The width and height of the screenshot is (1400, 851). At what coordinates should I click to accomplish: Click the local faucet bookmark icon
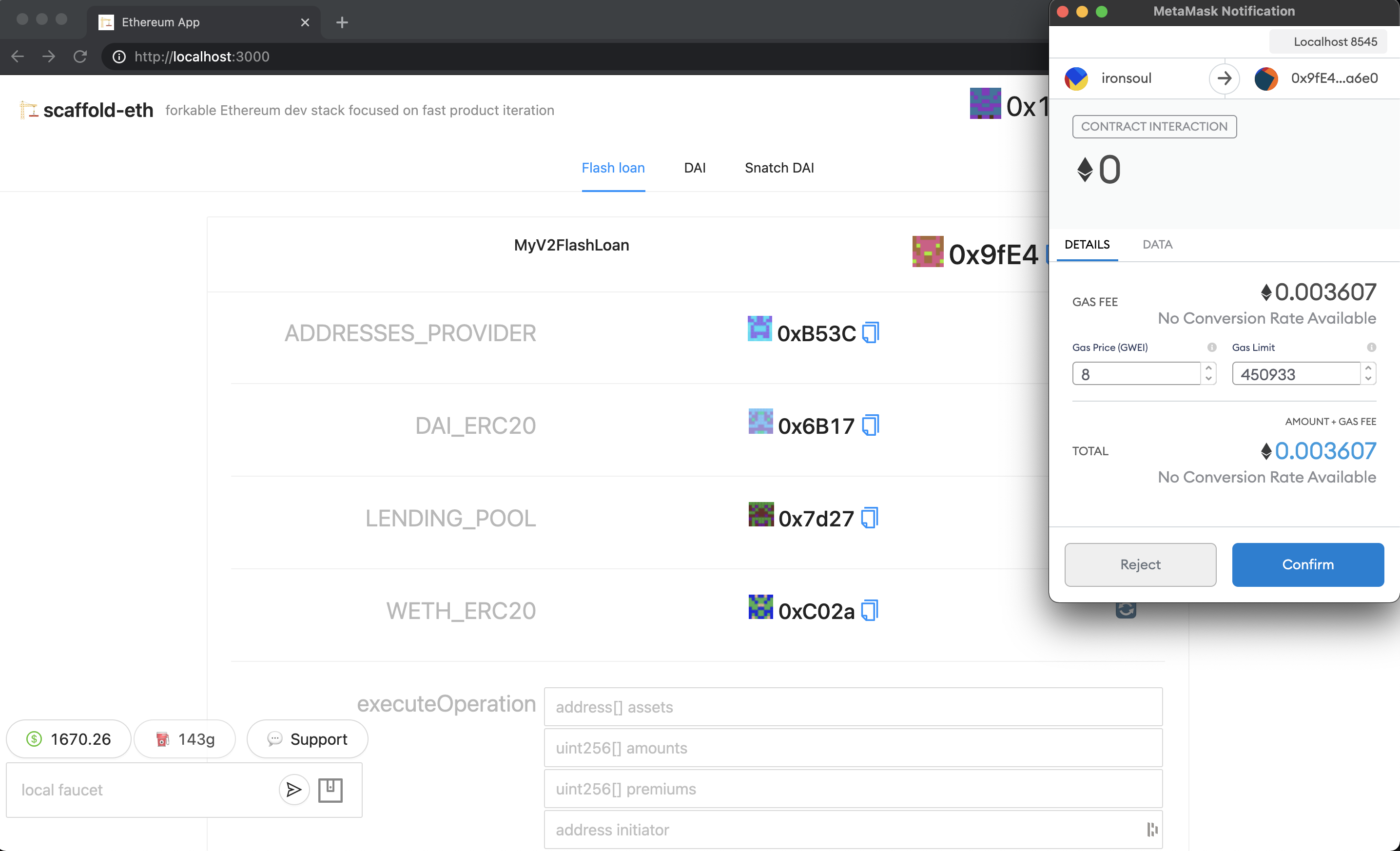330,789
